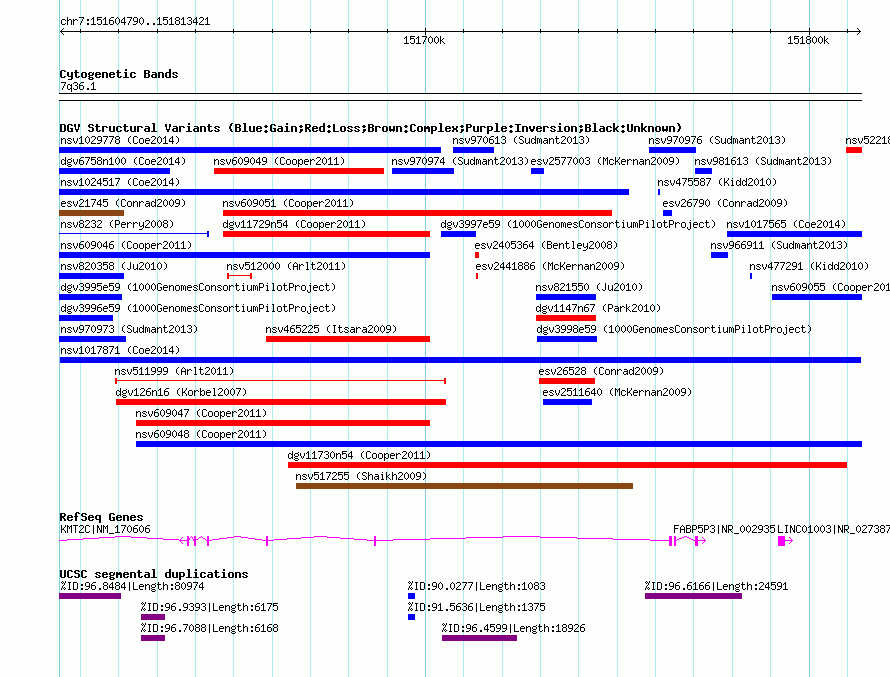Click esv2441886 (McKernan2009) label
The height and width of the screenshot is (677, 890).
coord(550,266)
